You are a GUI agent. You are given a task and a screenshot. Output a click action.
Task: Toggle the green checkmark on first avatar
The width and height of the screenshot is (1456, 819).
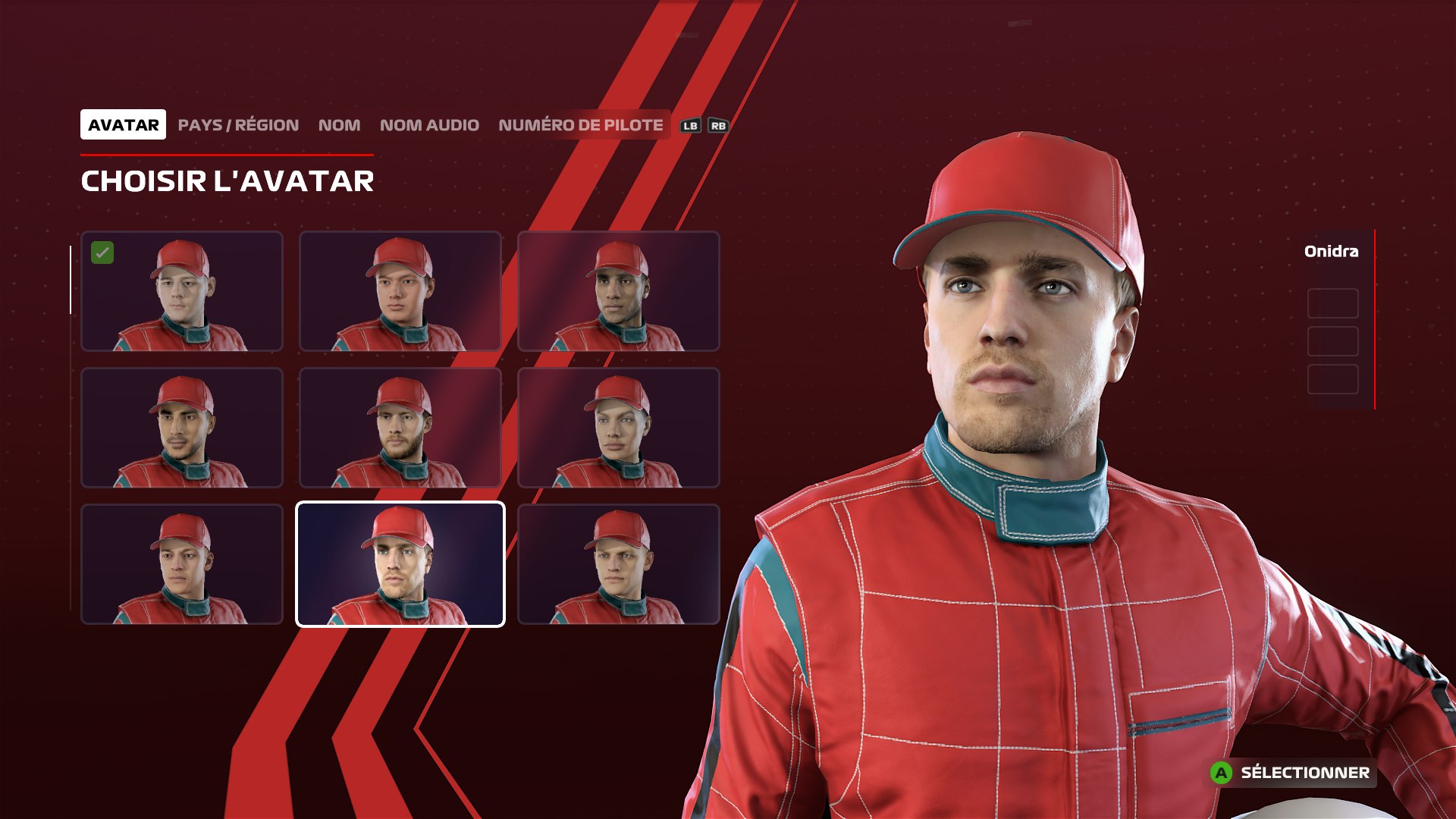[x=102, y=253]
